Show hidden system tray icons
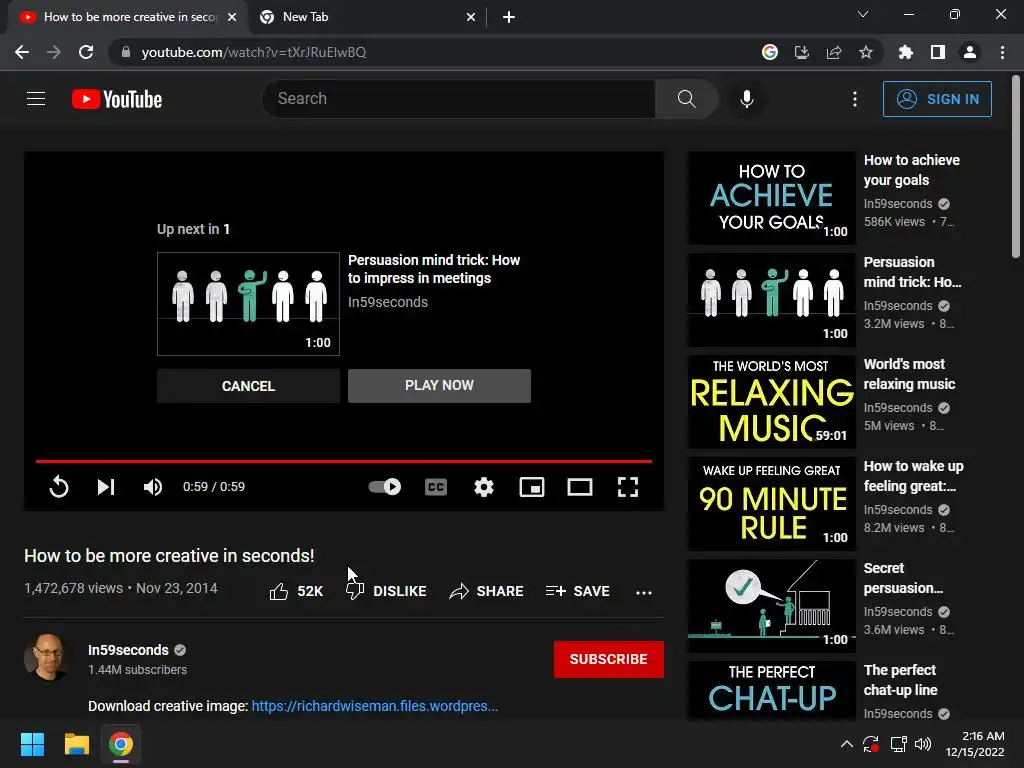Screen dimensions: 1024x768 tap(847, 744)
